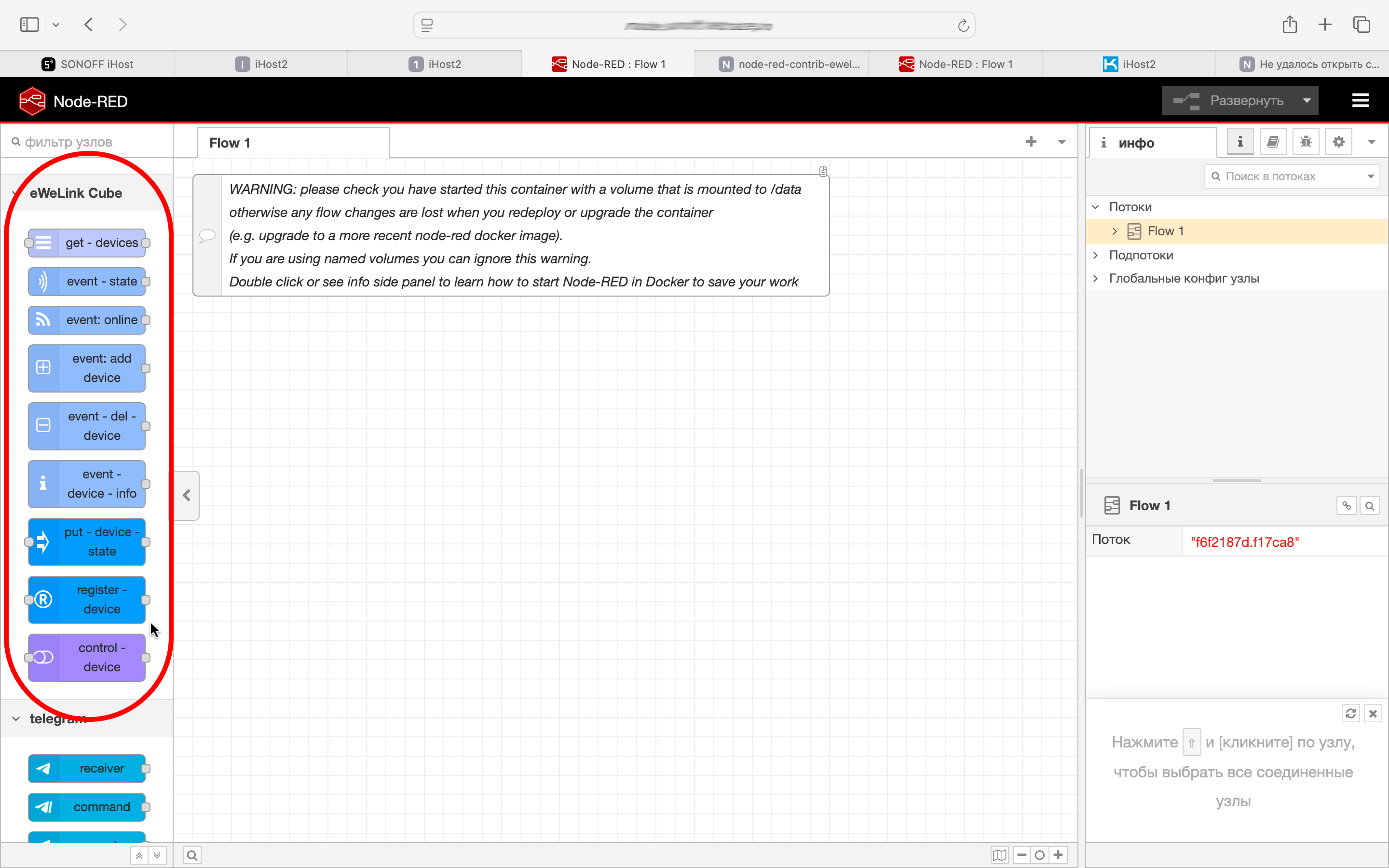Zoom out the flow canvas
This screenshot has height=868, width=1389.
1021,855
